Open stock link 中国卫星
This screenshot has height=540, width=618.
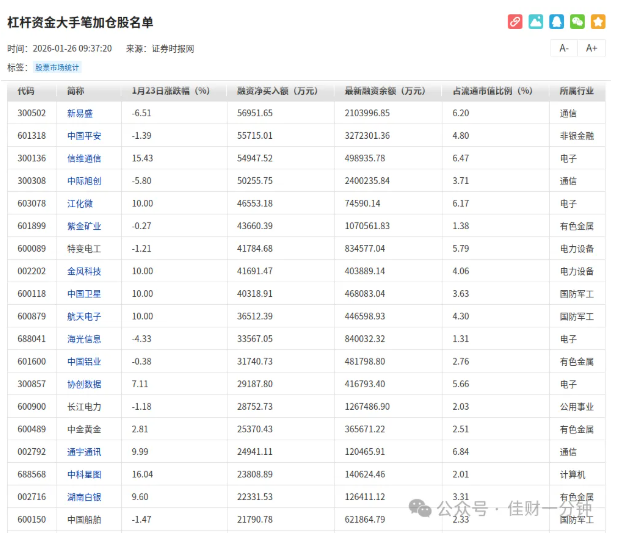(x=84, y=294)
